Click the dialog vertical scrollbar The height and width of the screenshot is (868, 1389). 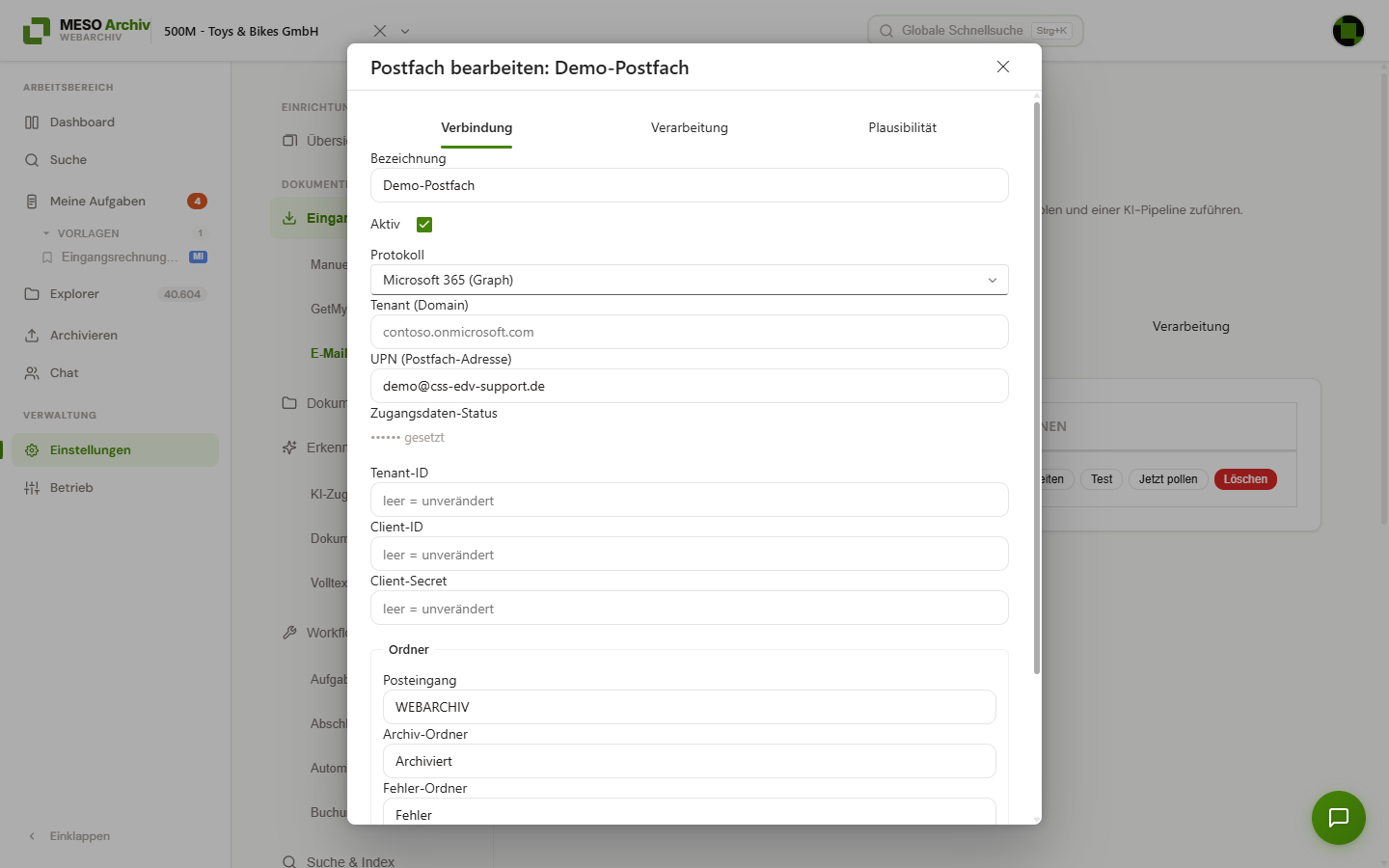pos(1037,388)
